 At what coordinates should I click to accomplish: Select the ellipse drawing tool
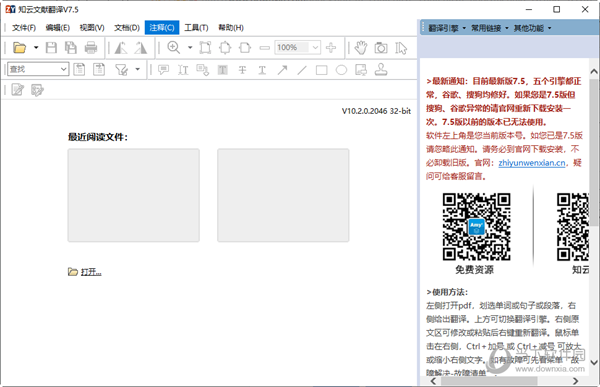[341, 70]
